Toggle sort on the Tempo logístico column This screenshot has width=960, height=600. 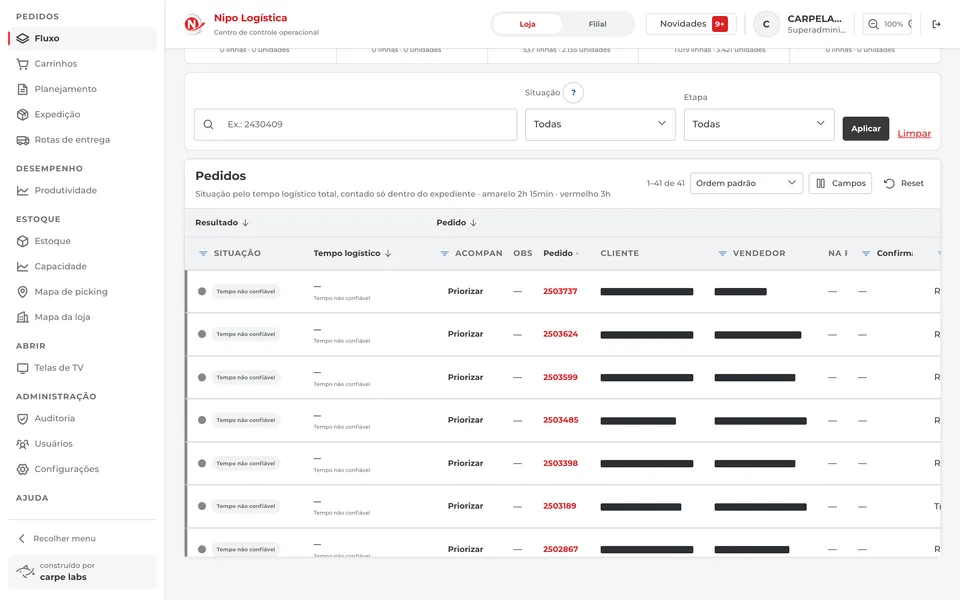coord(352,253)
